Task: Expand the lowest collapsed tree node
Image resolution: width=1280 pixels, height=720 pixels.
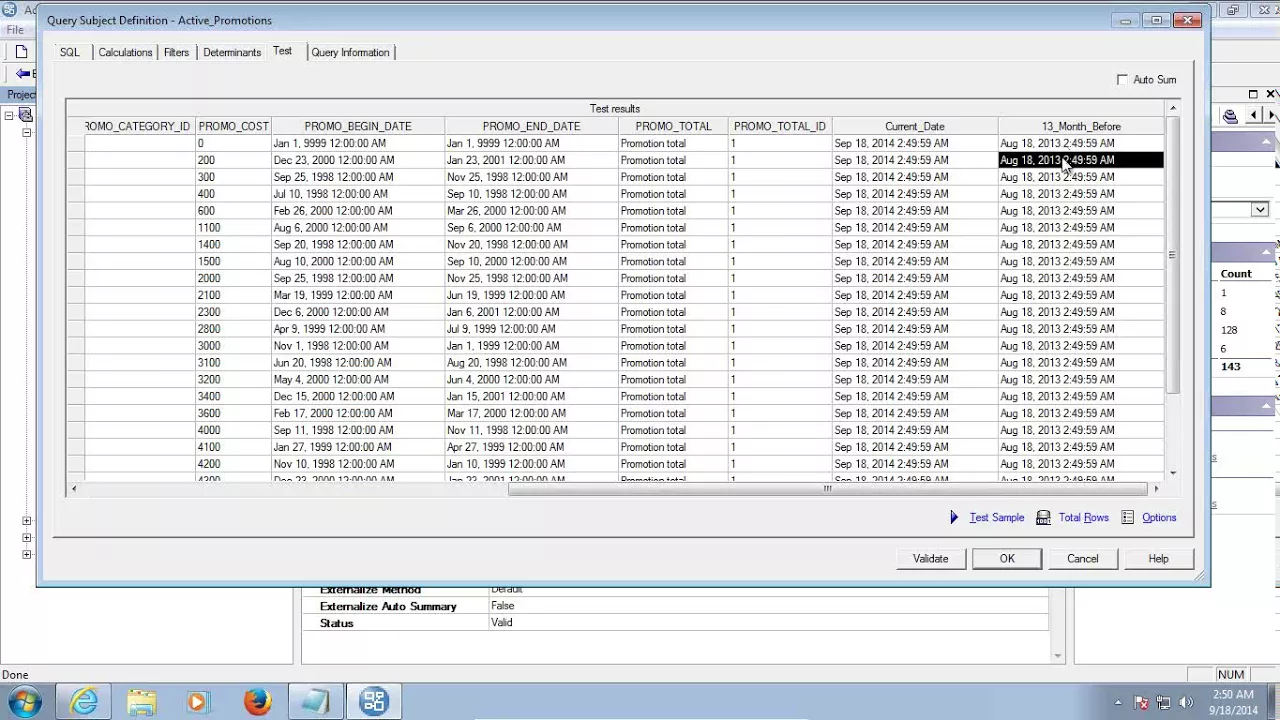Action: click(x=27, y=555)
